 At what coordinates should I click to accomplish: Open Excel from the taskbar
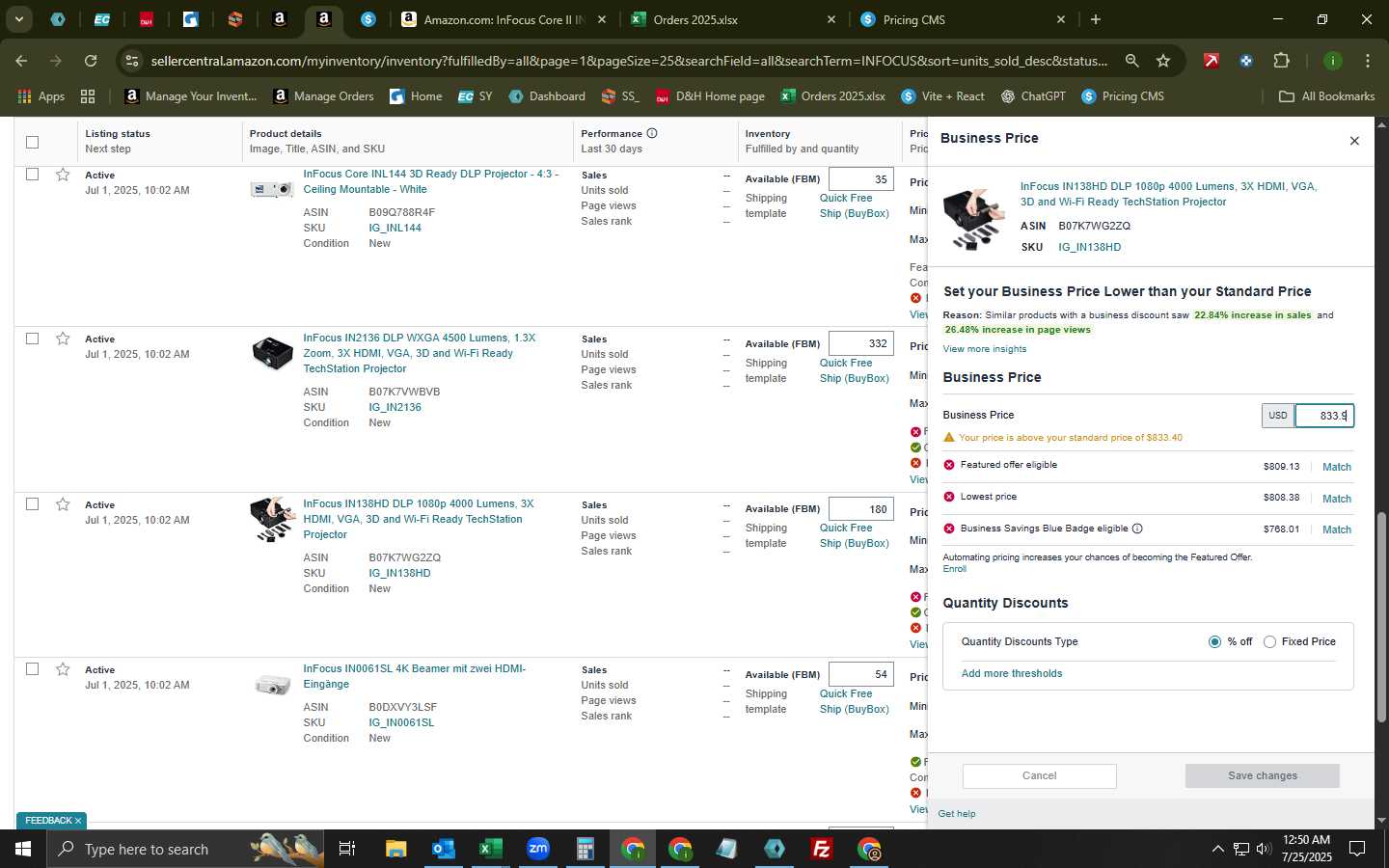pyautogui.click(x=490, y=849)
